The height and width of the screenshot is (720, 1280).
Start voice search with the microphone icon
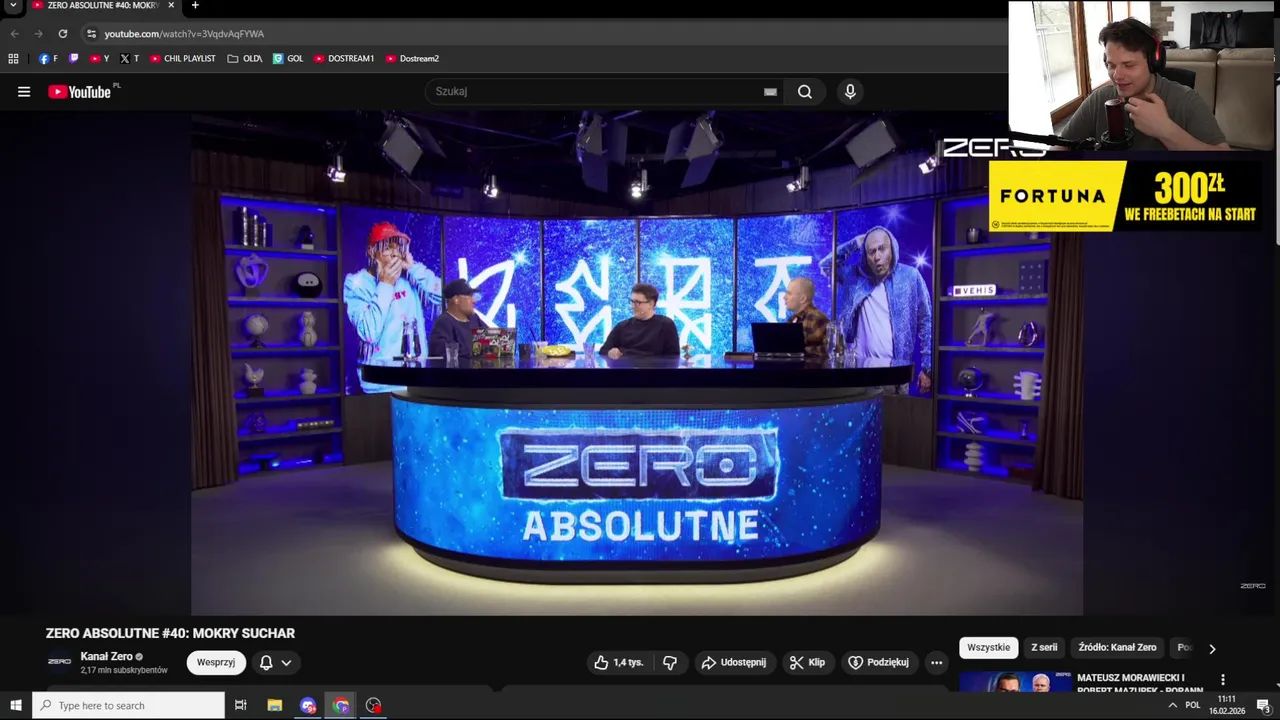(x=850, y=92)
